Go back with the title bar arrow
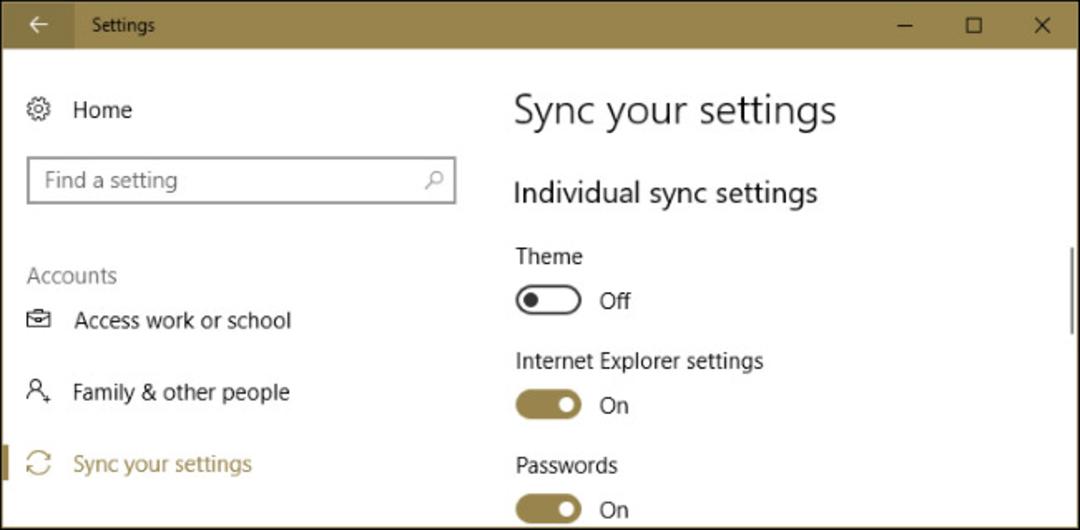 [38, 25]
